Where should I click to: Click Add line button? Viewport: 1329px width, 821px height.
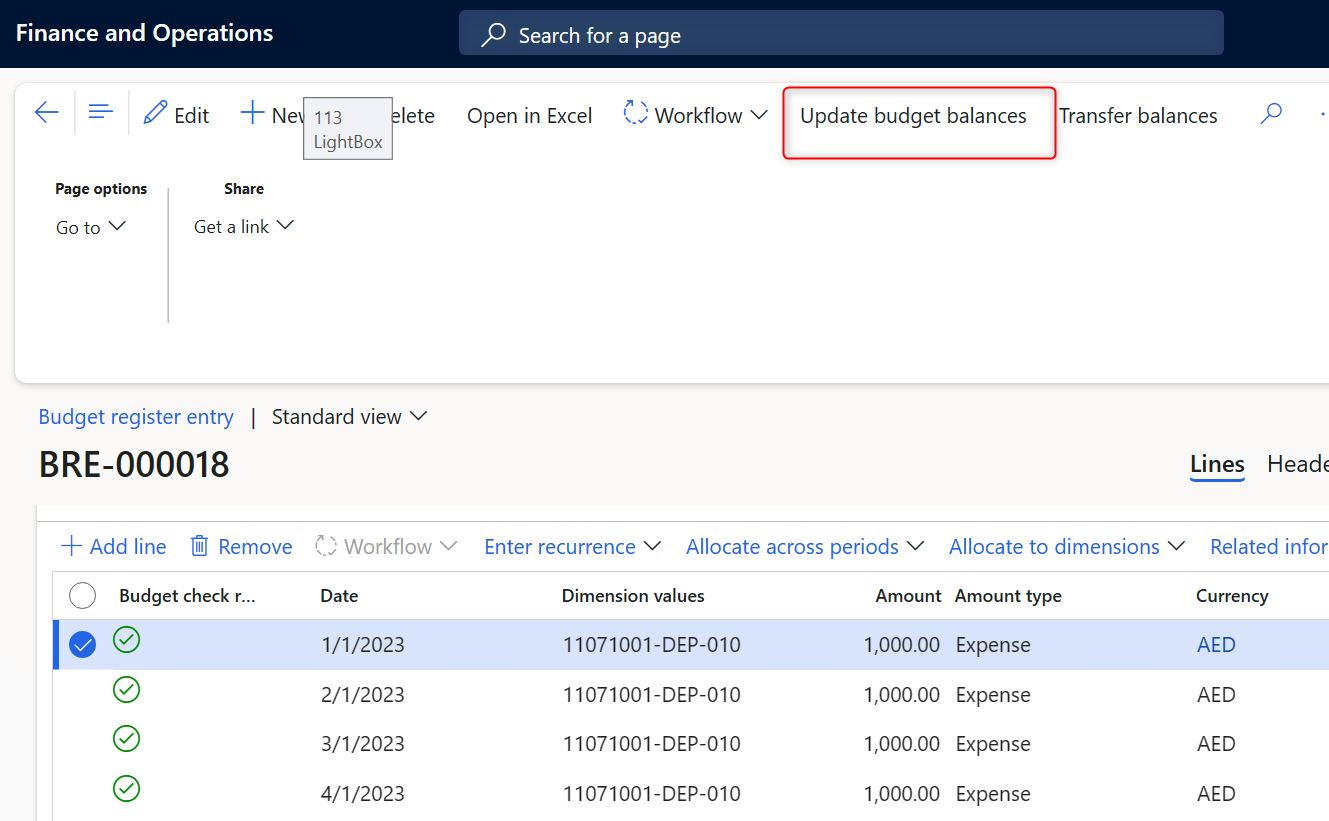[113, 546]
